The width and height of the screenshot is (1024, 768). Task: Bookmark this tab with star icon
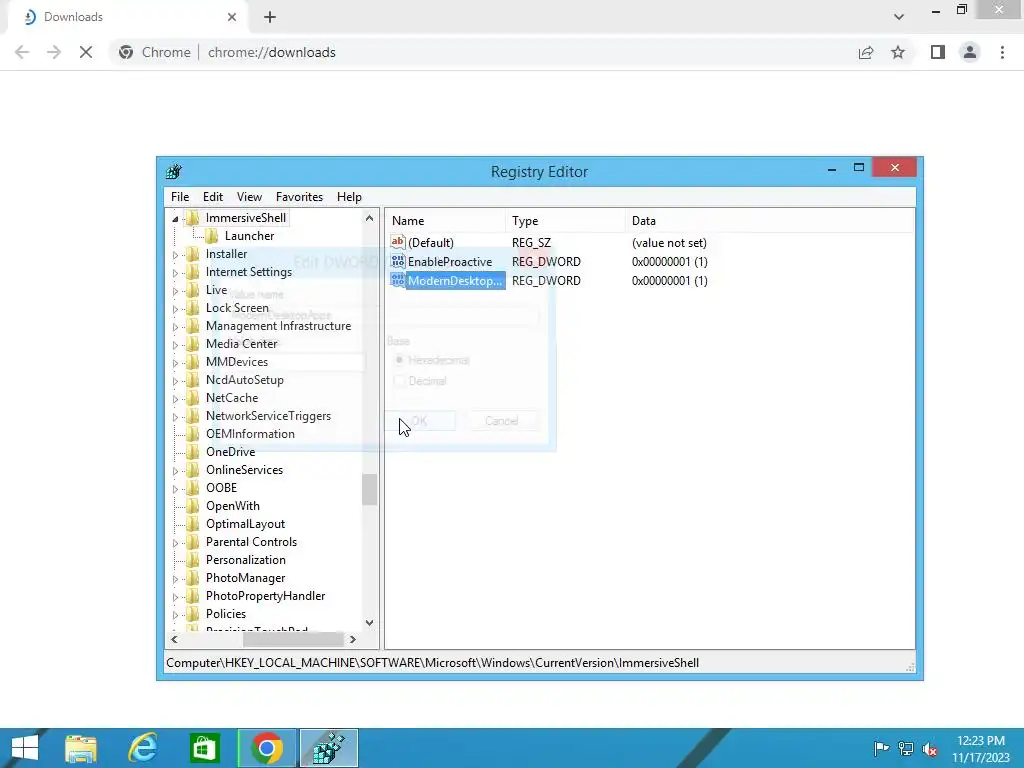click(x=898, y=52)
